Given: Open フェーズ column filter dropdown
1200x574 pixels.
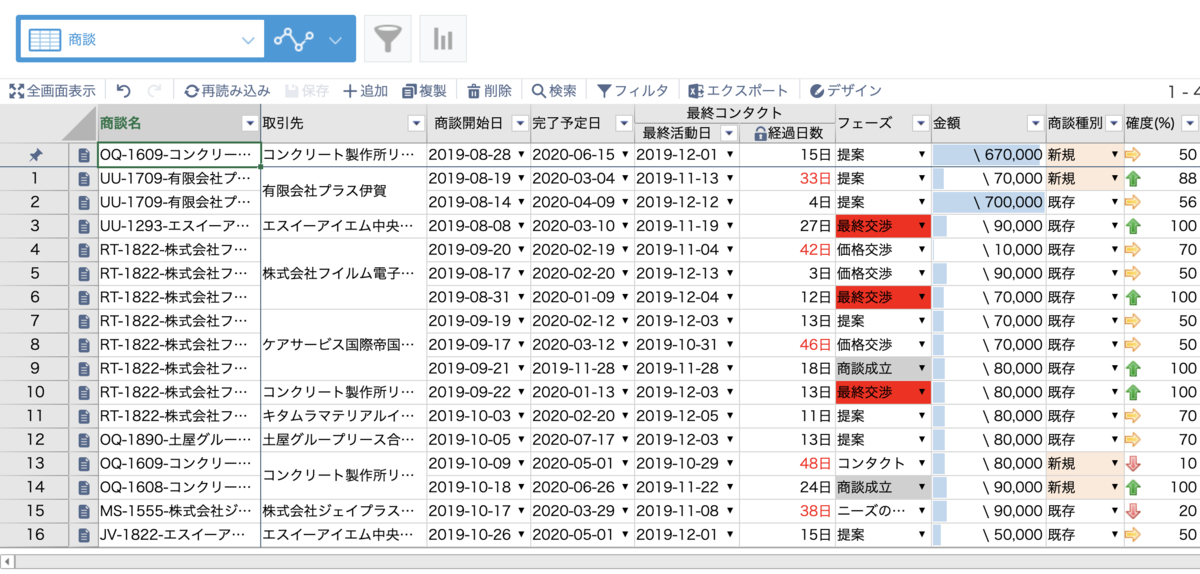Looking at the screenshot, I should point(920,123).
